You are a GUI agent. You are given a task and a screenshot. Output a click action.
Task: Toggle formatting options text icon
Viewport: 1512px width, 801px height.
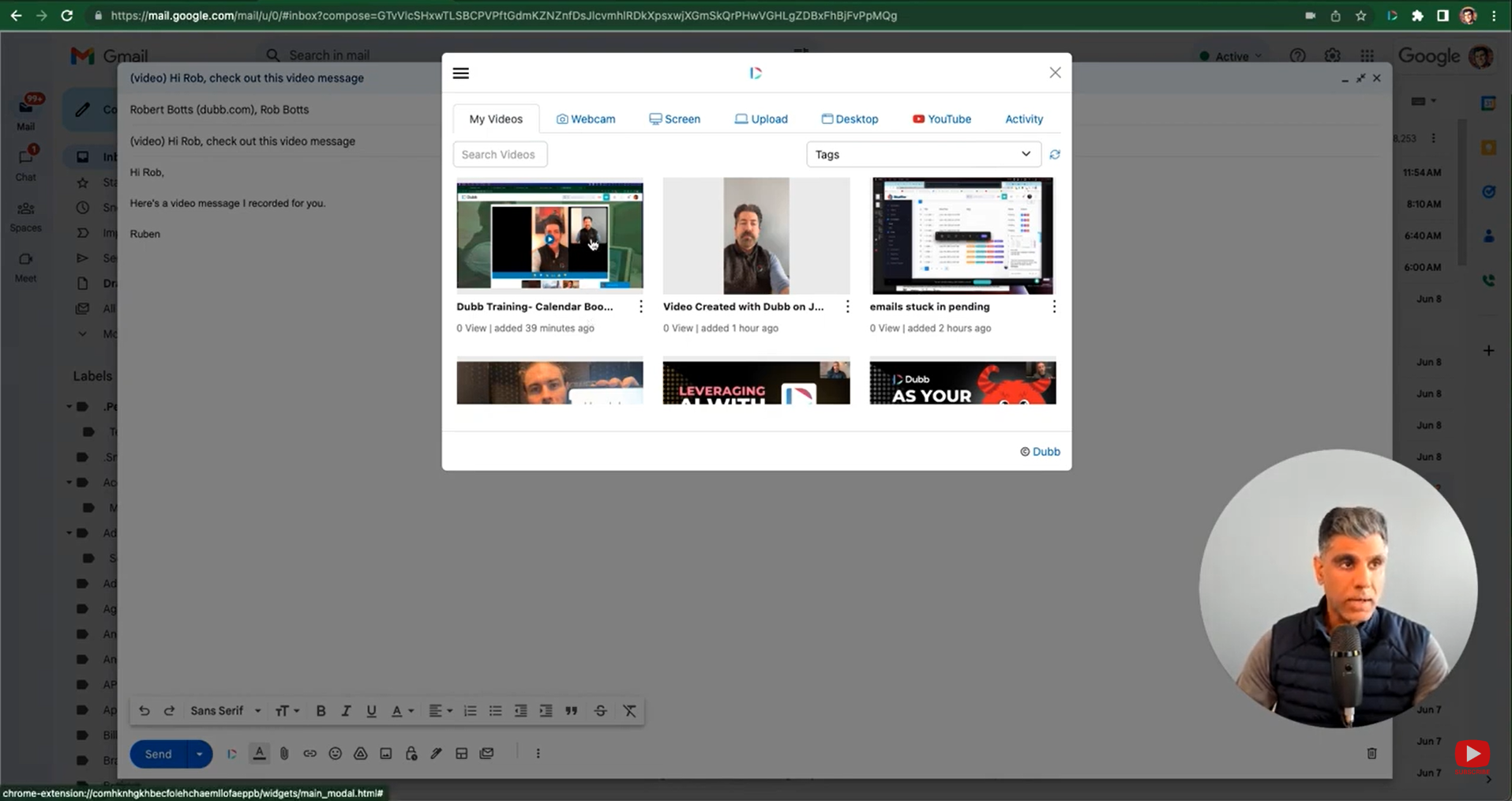click(259, 754)
